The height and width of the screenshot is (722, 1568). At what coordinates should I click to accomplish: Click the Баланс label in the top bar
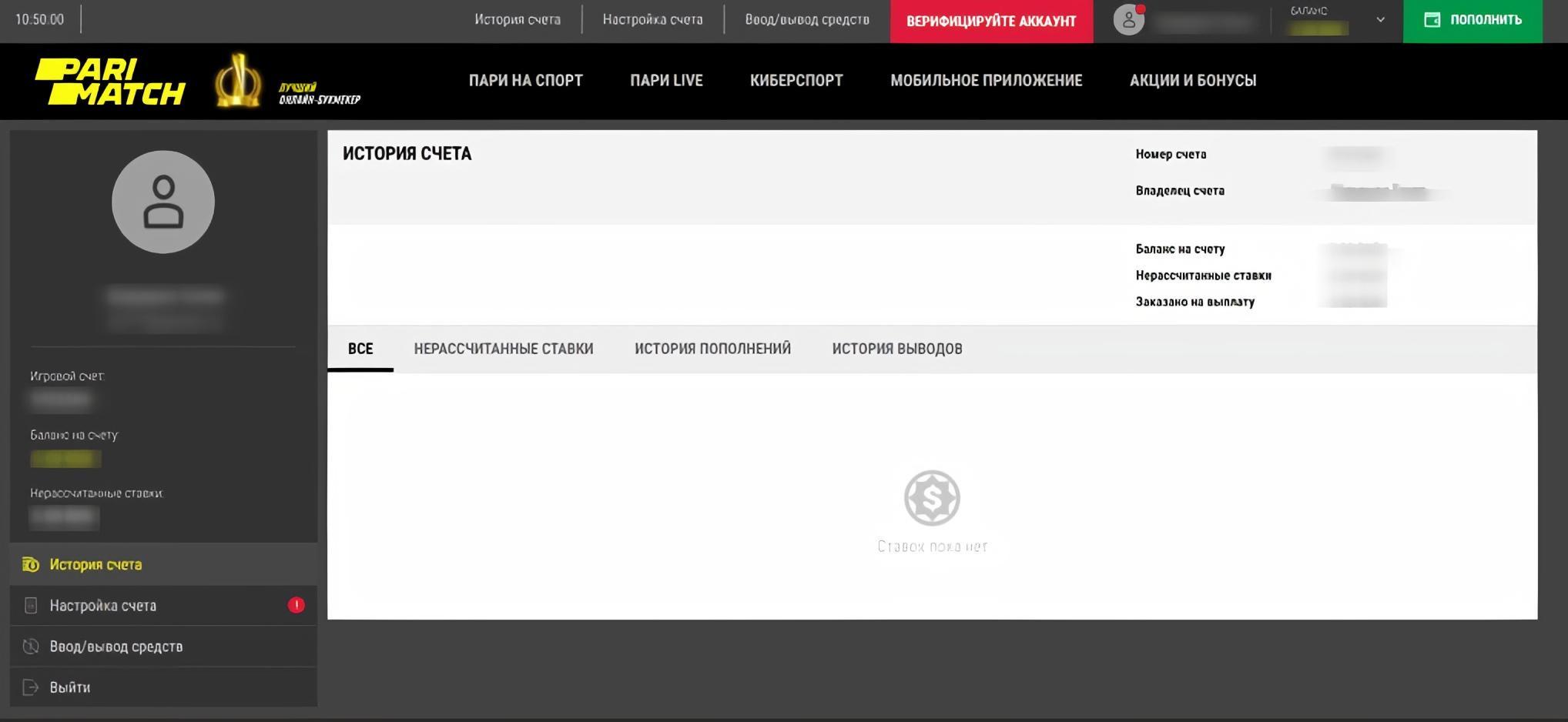click(1308, 11)
